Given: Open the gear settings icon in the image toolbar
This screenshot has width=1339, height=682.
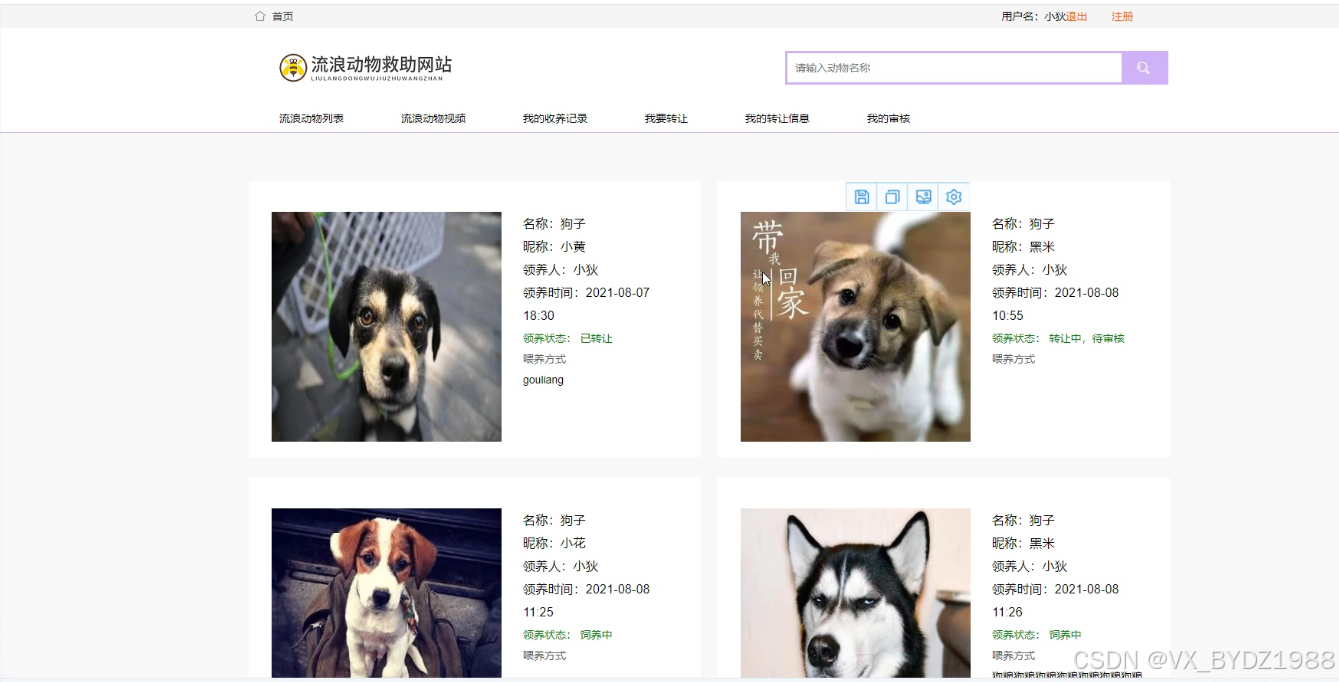Looking at the screenshot, I should coord(954,197).
